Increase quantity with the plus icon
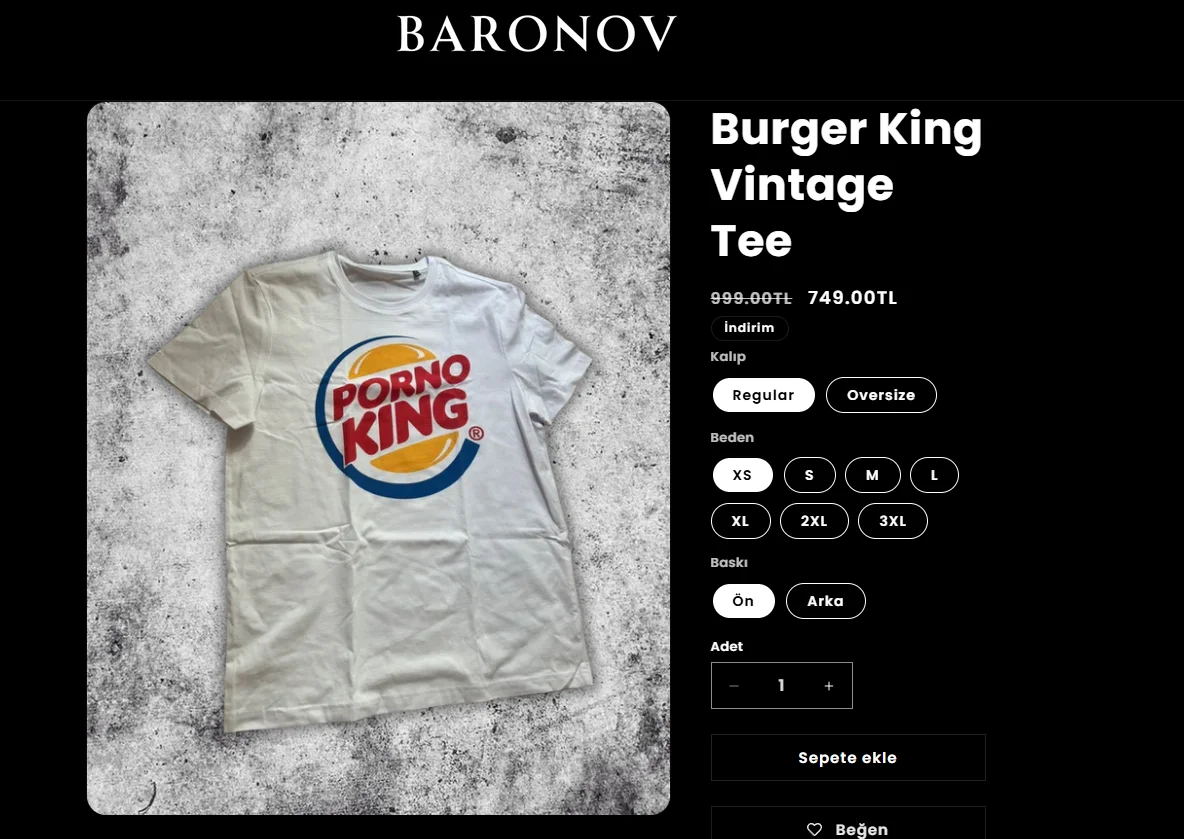This screenshot has width=1184, height=839. click(x=828, y=686)
